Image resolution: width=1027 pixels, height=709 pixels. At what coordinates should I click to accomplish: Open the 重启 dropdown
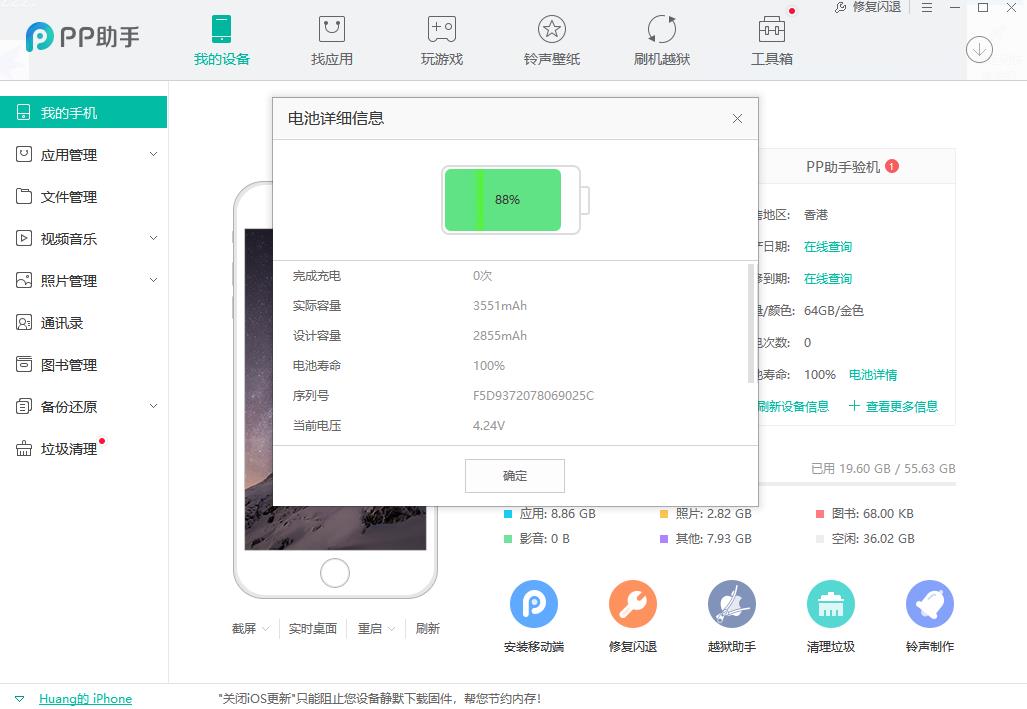click(376, 629)
